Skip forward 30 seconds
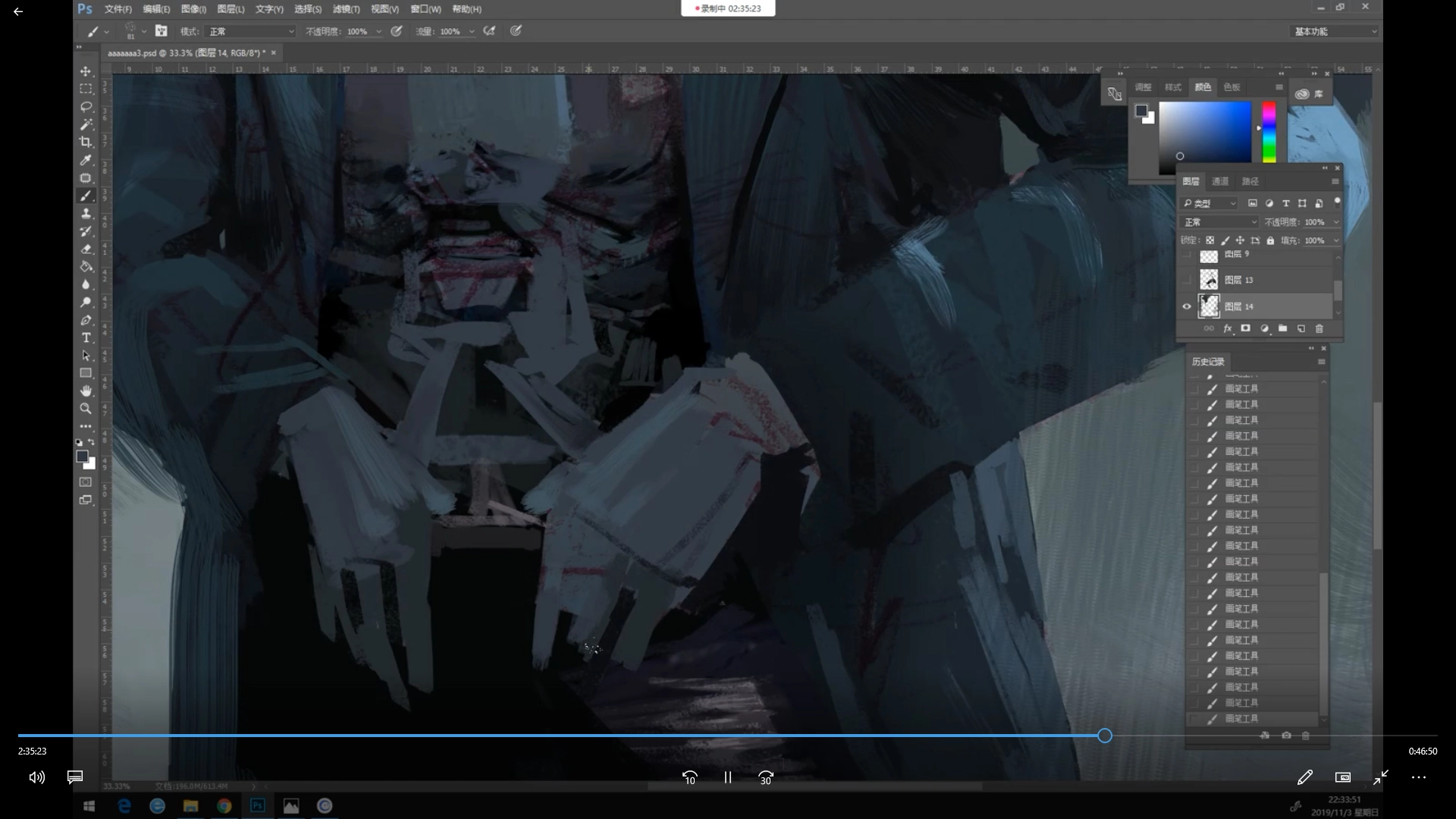Screen dimensions: 1456x819 click(765, 777)
